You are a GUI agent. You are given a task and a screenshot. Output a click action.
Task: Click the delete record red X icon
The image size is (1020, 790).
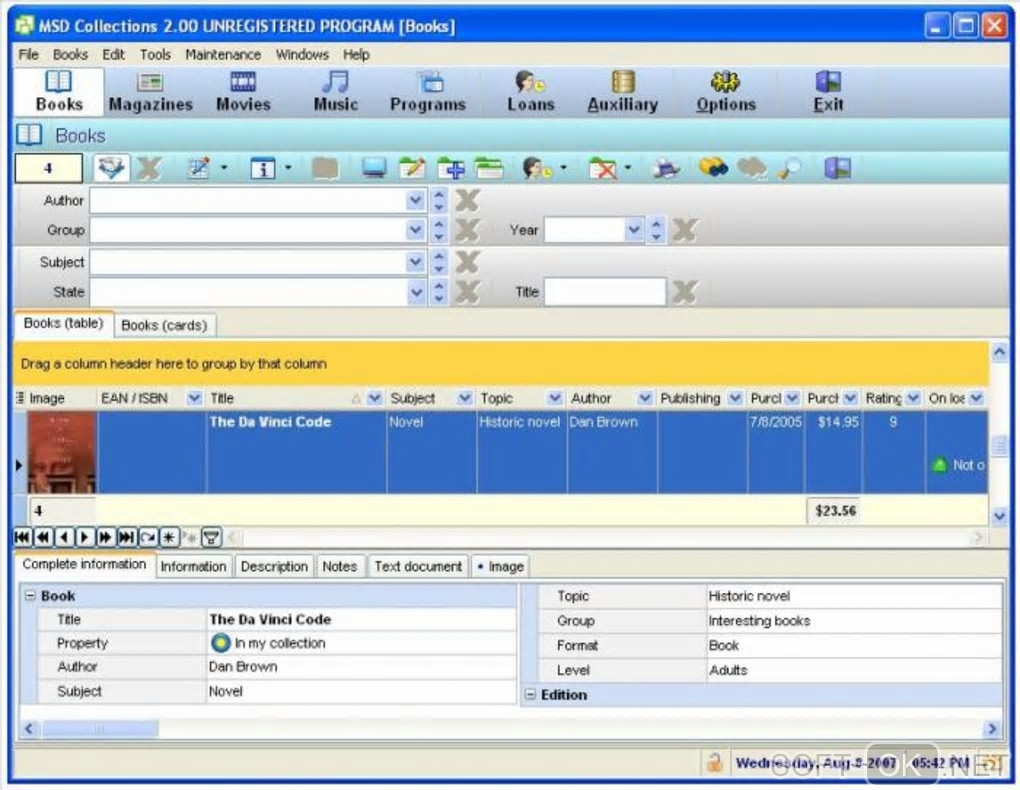[602, 169]
